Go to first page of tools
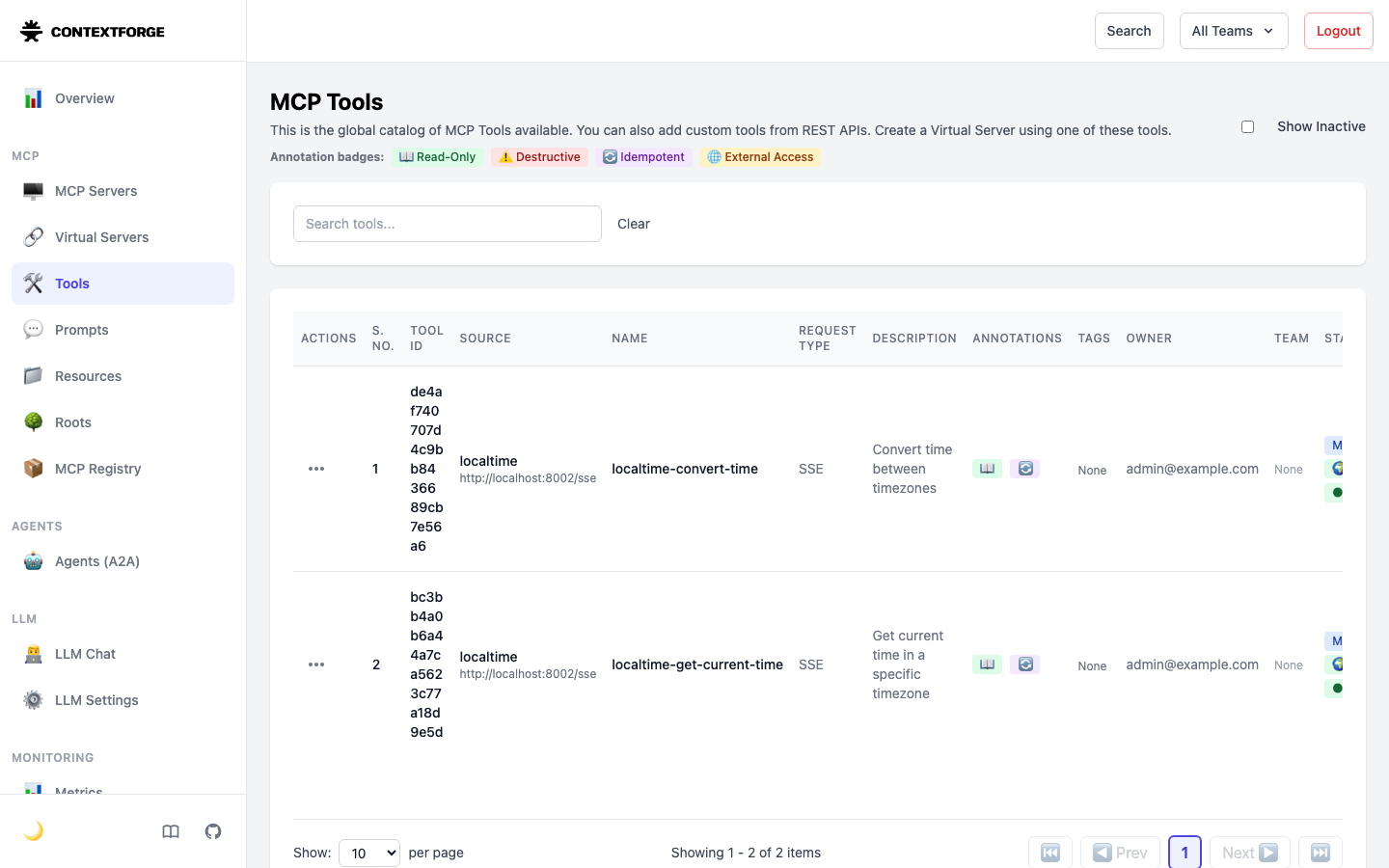 [x=1050, y=853]
